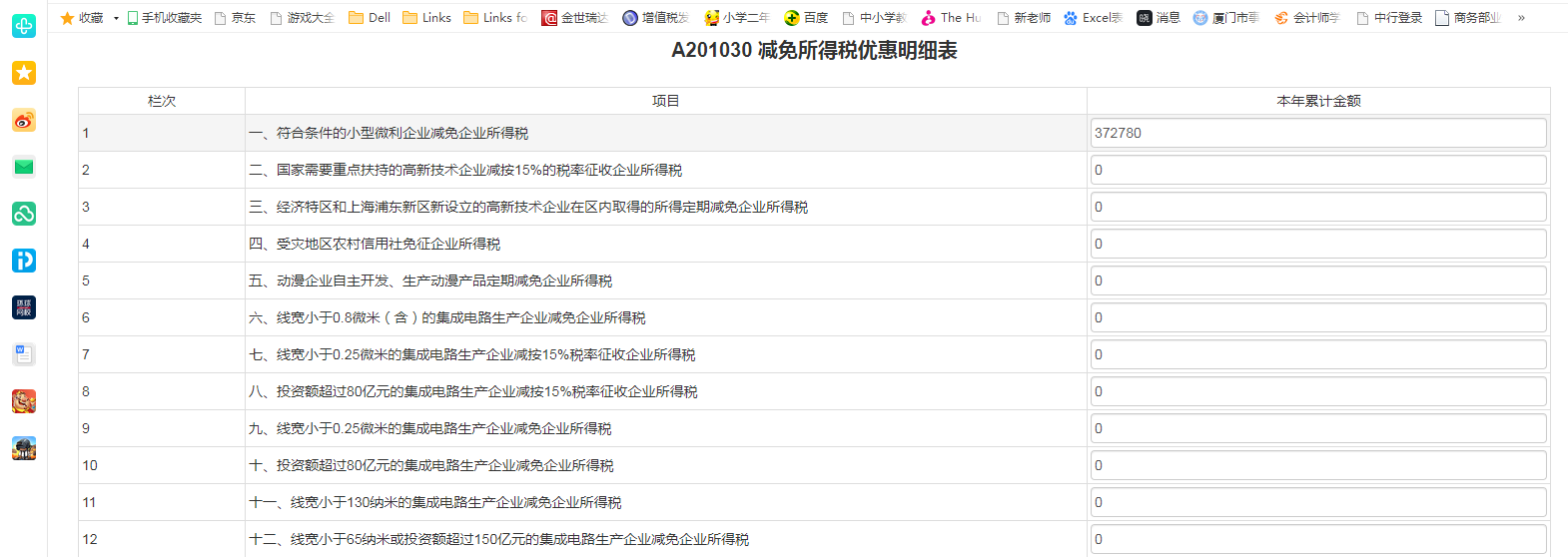Select item 九 线宽小于0.25微米减免 text
The height and width of the screenshot is (557, 1568).
(430, 428)
